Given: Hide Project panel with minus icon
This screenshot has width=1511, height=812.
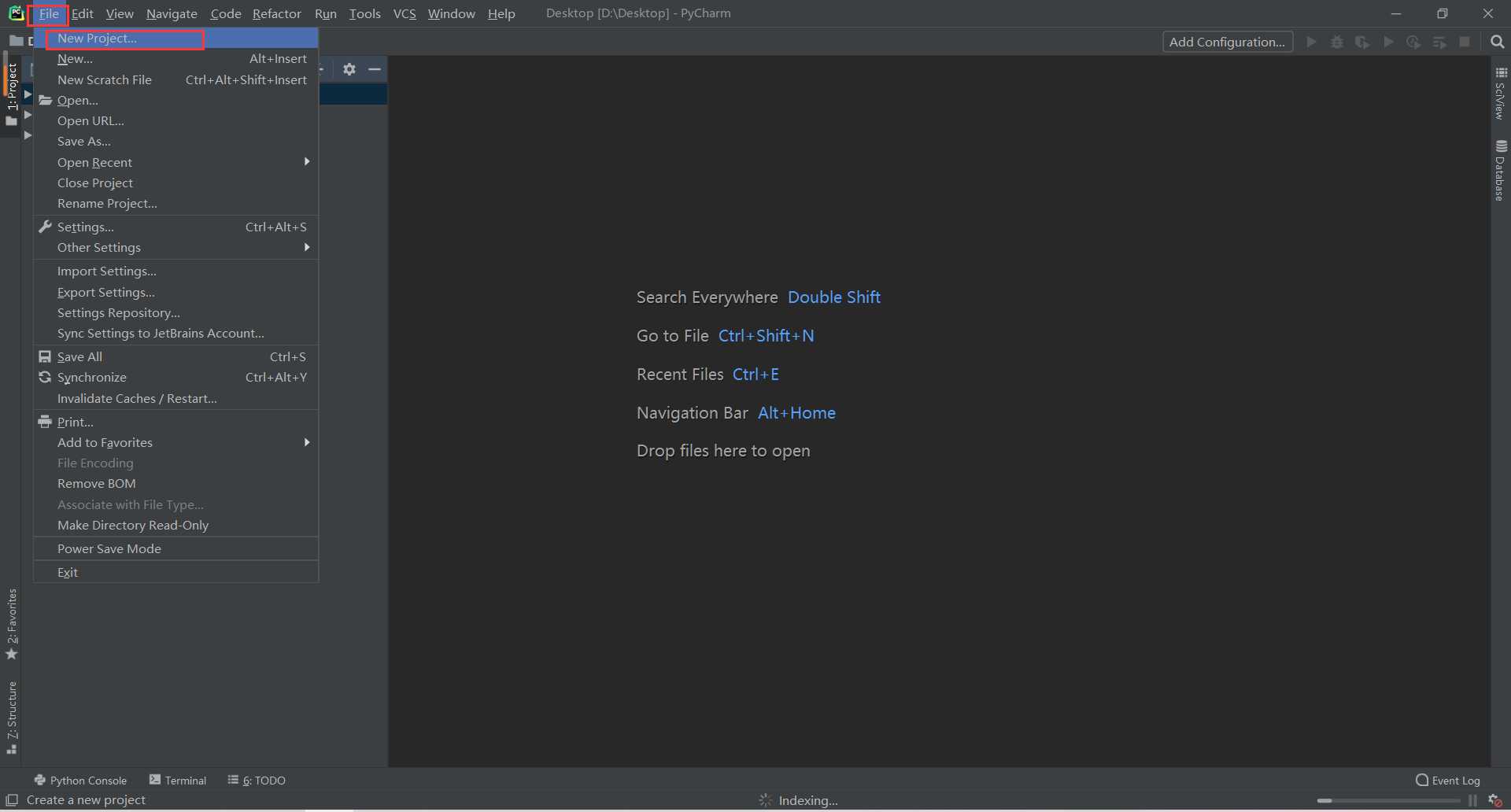Looking at the screenshot, I should 375,69.
